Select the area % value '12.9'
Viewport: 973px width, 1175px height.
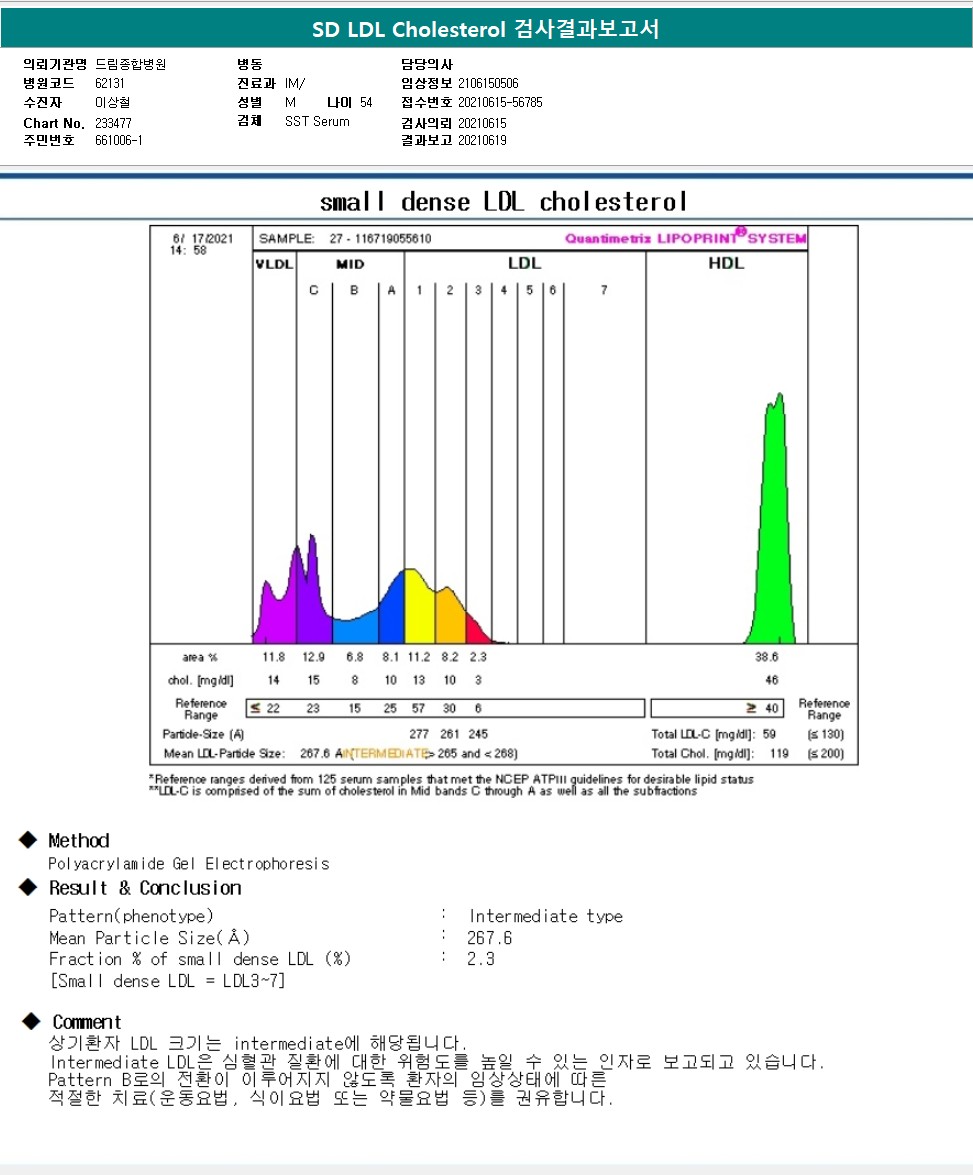pos(313,656)
